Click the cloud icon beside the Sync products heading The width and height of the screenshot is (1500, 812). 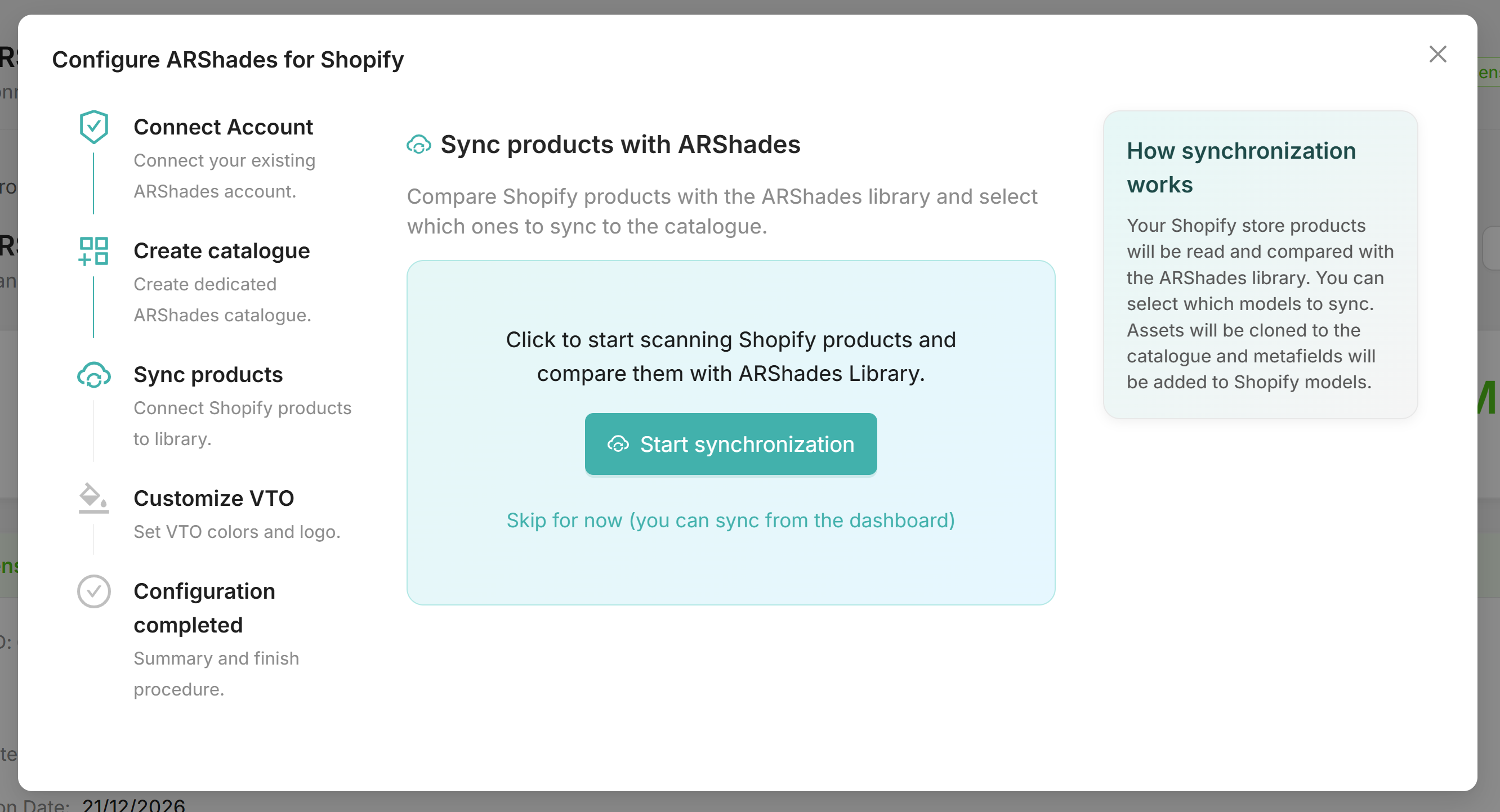click(419, 145)
